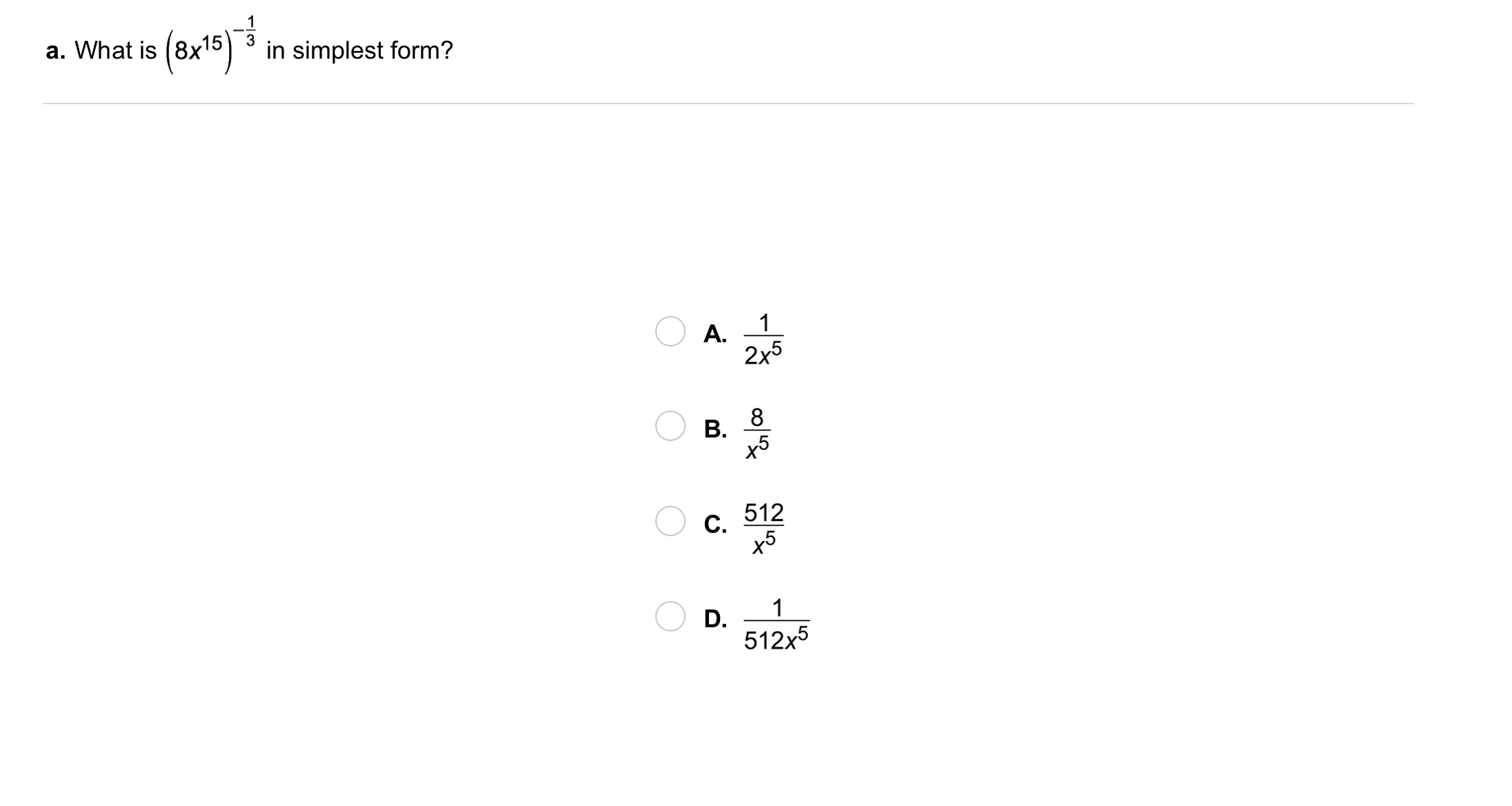Click the negative one-third exponent

pyautogui.click(x=245, y=31)
